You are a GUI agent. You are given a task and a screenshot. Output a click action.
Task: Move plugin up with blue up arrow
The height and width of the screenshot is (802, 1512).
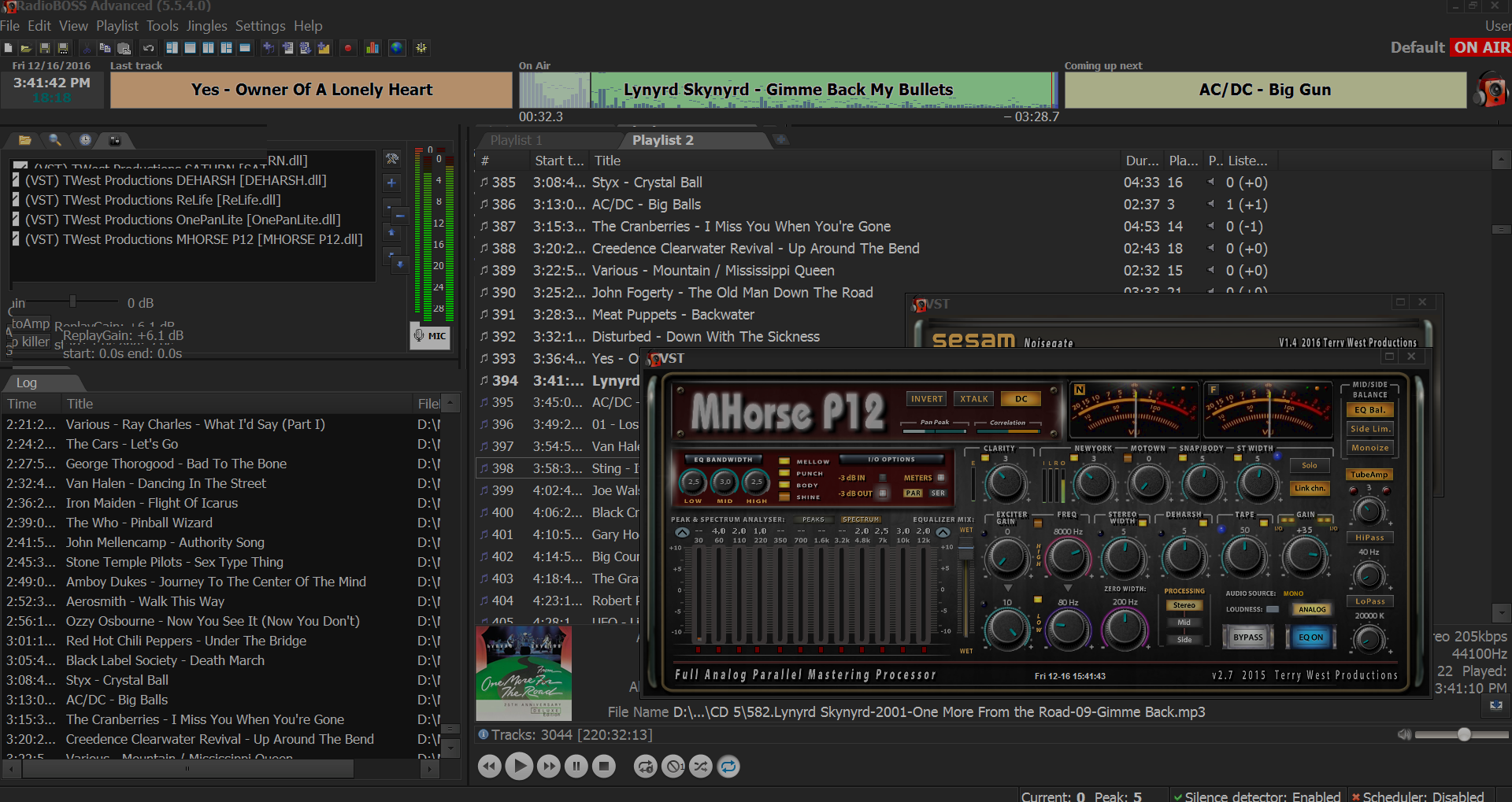(392, 233)
